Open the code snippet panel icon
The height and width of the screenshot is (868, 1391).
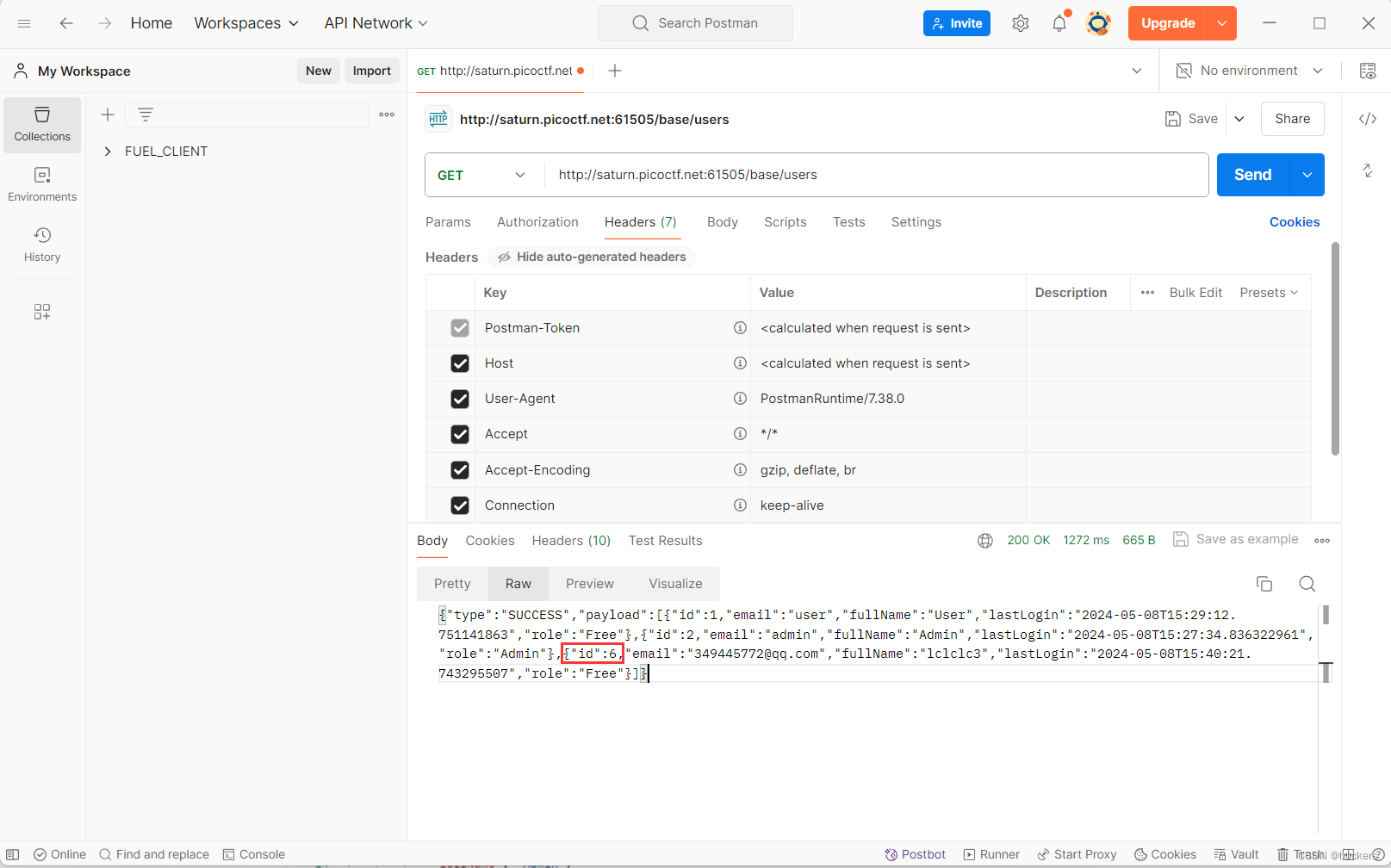(1368, 119)
